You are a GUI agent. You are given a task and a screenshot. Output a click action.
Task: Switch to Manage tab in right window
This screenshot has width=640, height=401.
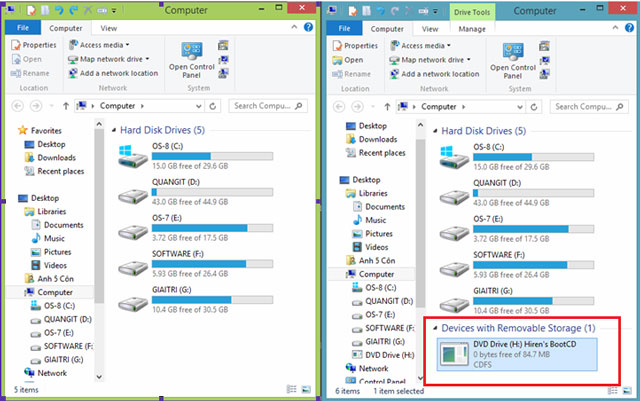tap(472, 29)
